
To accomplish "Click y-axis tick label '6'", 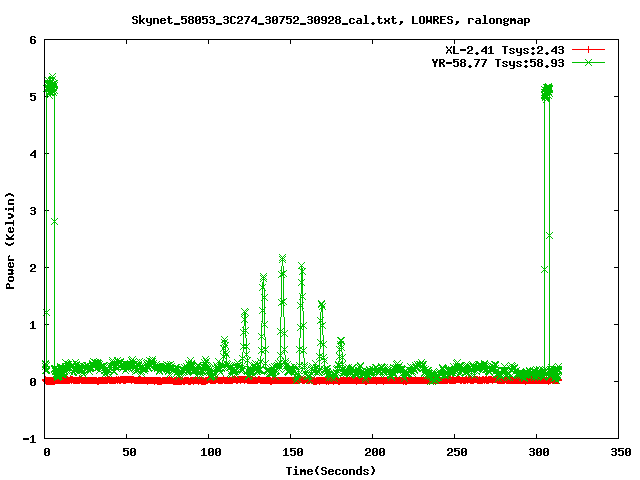I will pyautogui.click(x=33, y=40).
